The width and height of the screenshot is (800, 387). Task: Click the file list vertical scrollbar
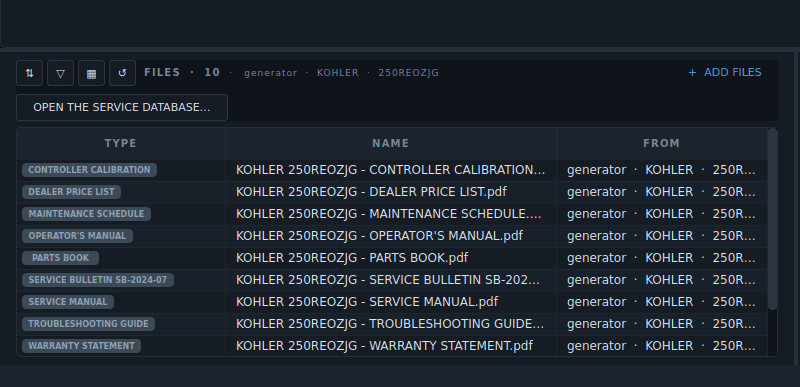tap(772, 219)
